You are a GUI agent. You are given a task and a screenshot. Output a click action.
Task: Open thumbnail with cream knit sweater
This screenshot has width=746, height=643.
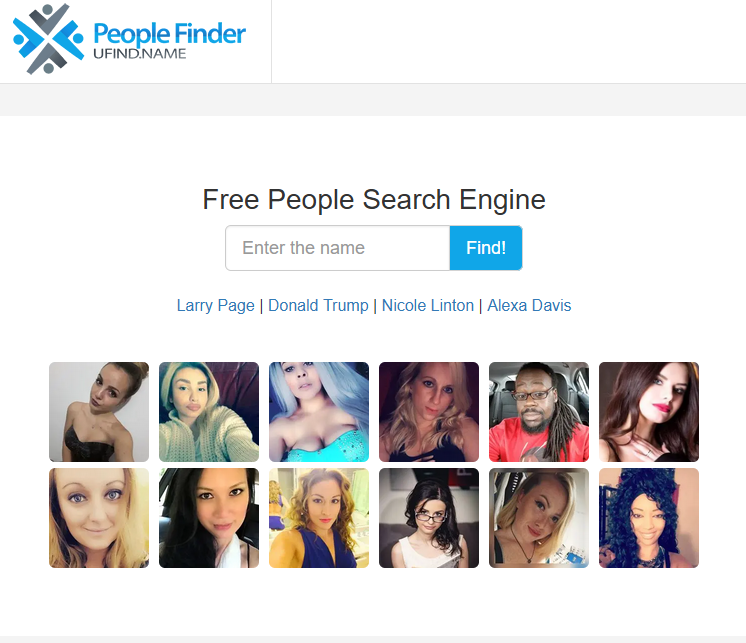tap(209, 412)
